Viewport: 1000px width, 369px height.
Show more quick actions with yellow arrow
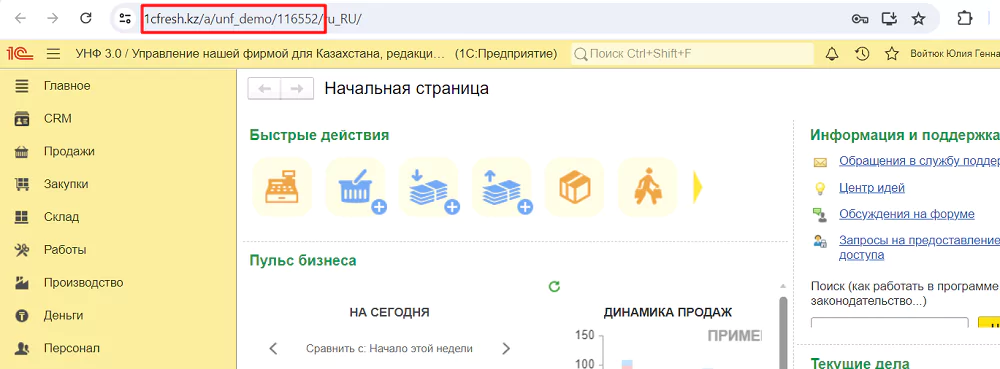click(698, 187)
